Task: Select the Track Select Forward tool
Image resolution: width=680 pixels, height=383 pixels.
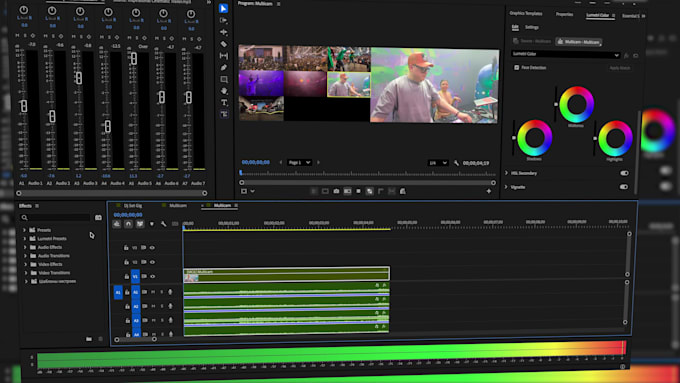Action: click(x=223, y=20)
